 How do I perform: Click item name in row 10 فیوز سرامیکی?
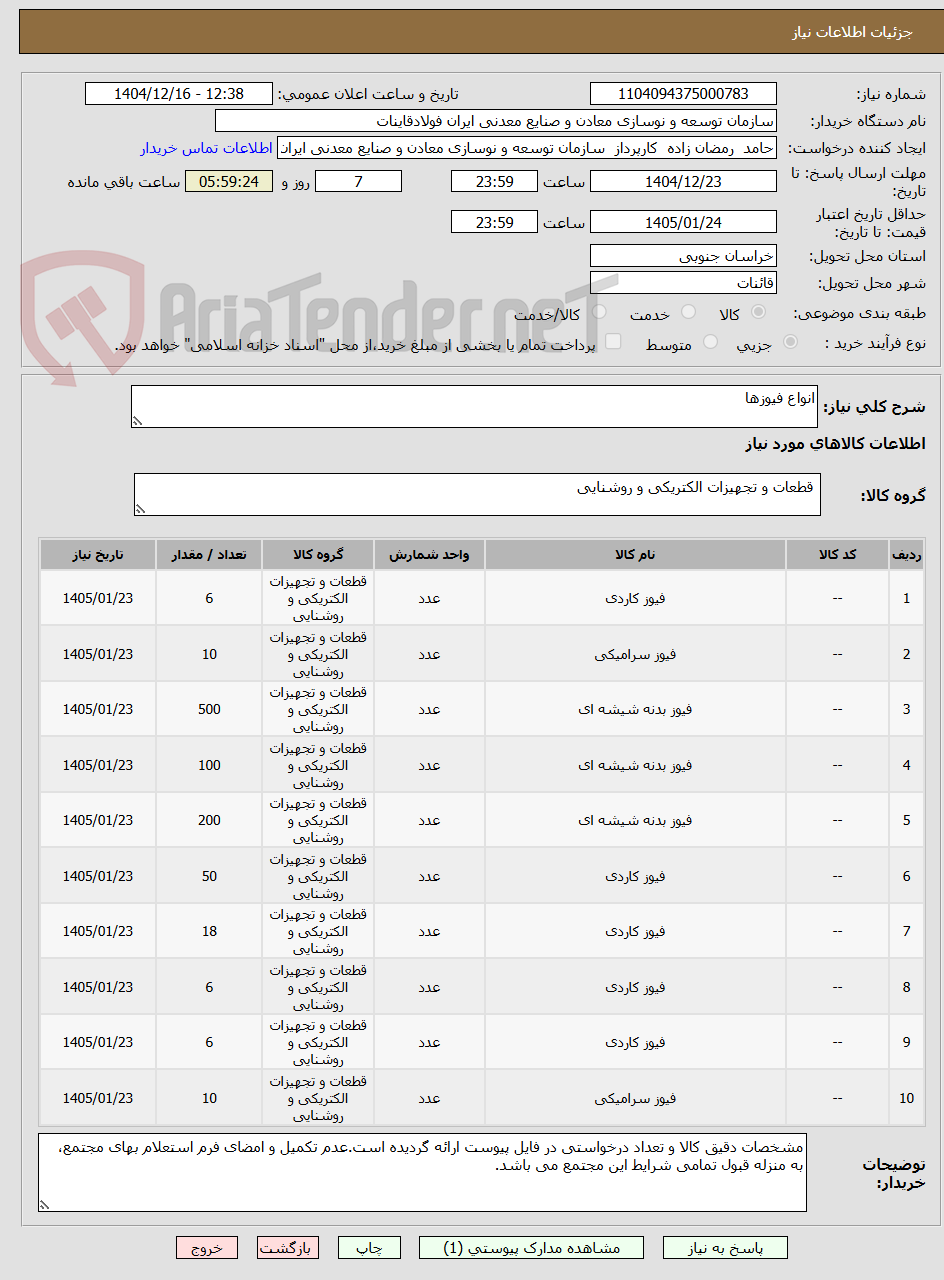tap(635, 1098)
